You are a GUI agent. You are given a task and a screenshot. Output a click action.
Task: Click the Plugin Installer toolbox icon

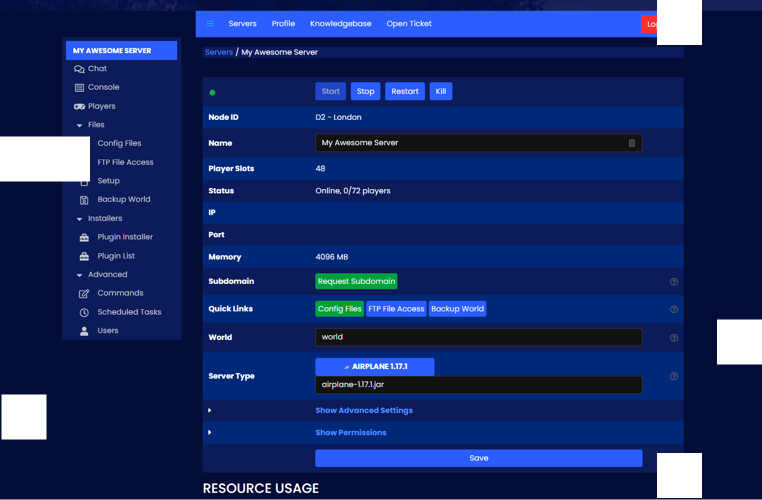[84, 237]
